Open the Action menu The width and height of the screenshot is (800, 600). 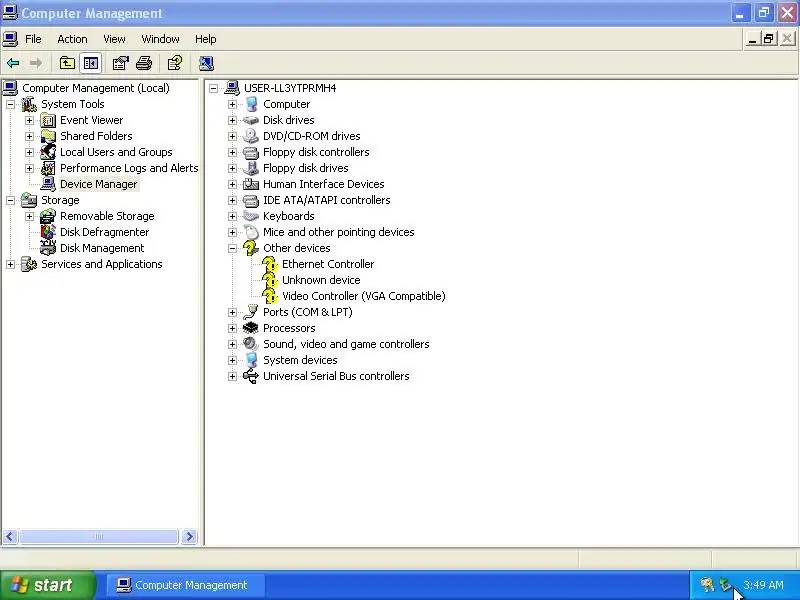click(72, 39)
